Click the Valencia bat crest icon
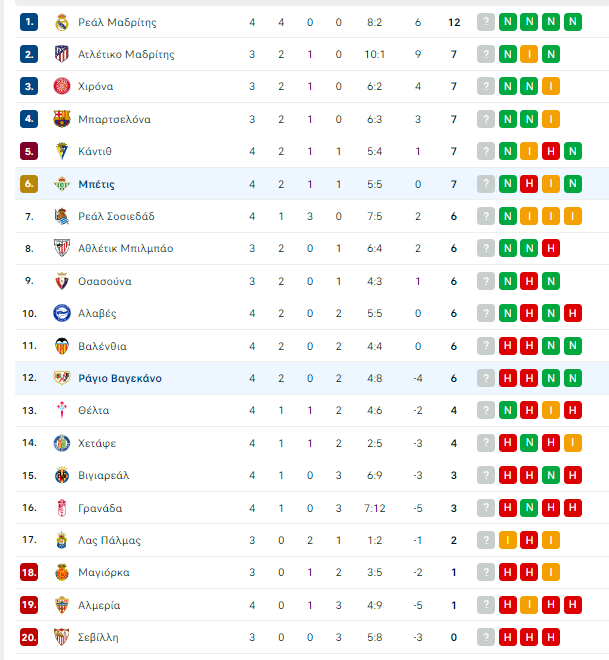The image size is (609, 660). point(62,346)
